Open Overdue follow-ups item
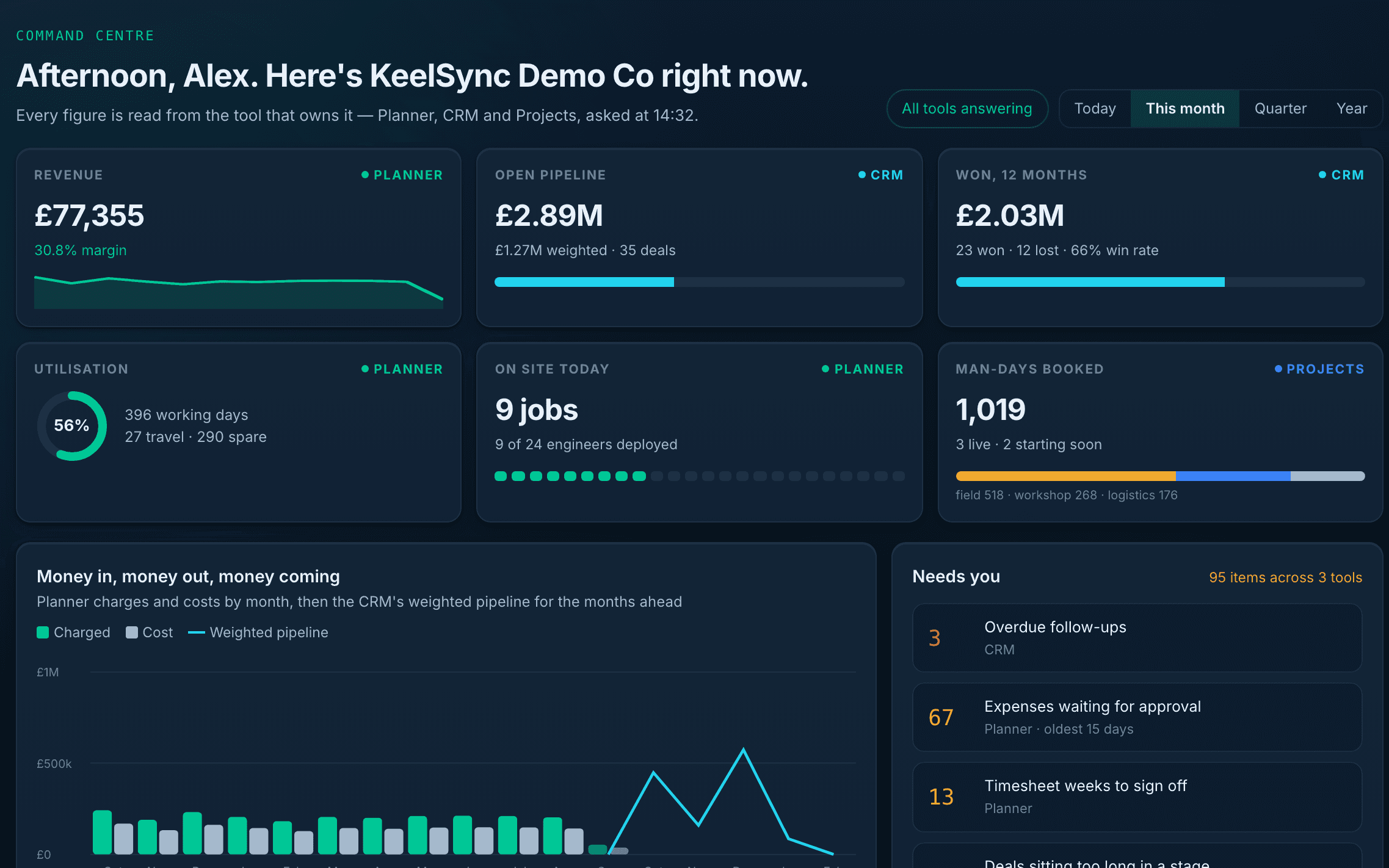 click(x=1137, y=638)
